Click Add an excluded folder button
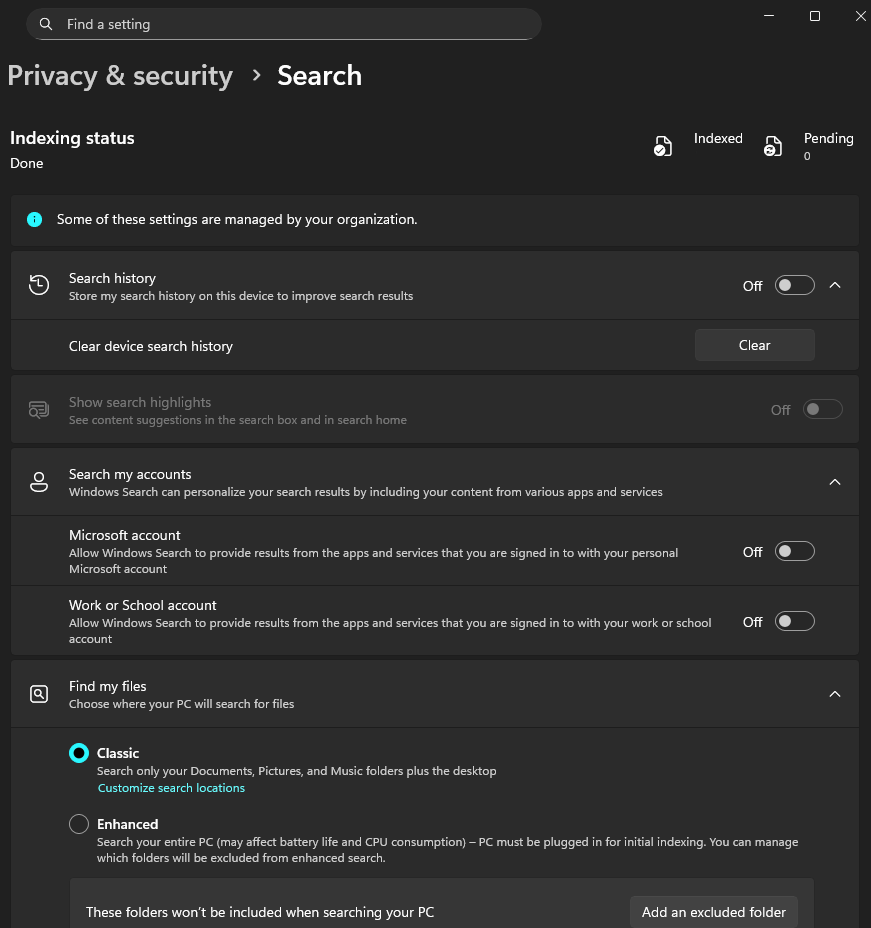871x928 pixels. coord(714,912)
